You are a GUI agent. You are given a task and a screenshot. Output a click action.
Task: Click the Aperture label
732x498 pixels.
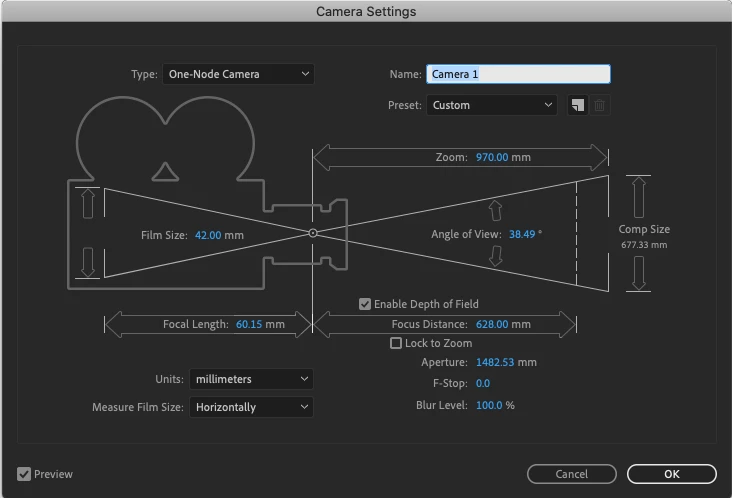(x=444, y=362)
